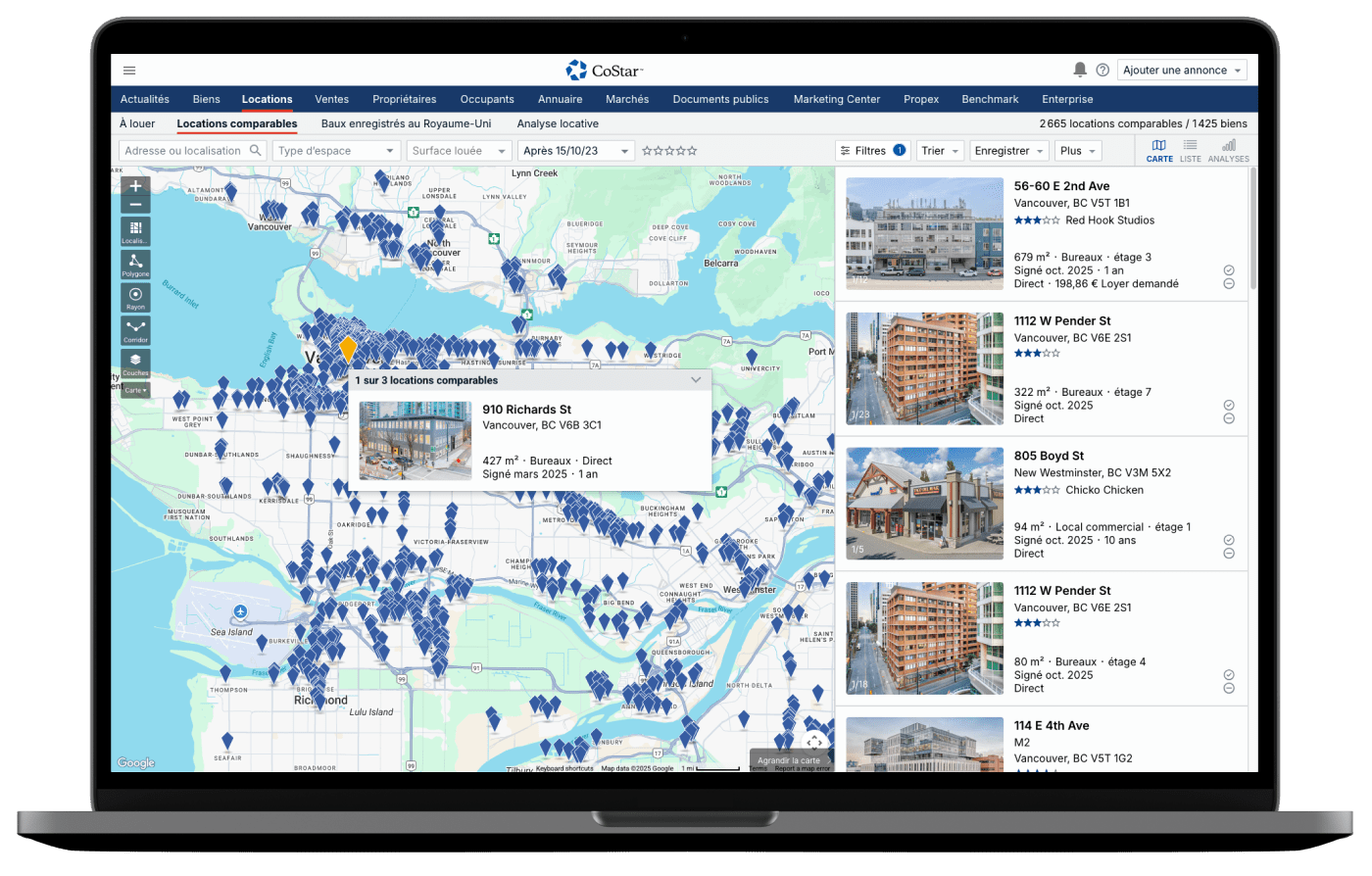The height and width of the screenshot is (876, 1372).
Task: Choose the Corridor map tool
Action: tap(135, 330)
